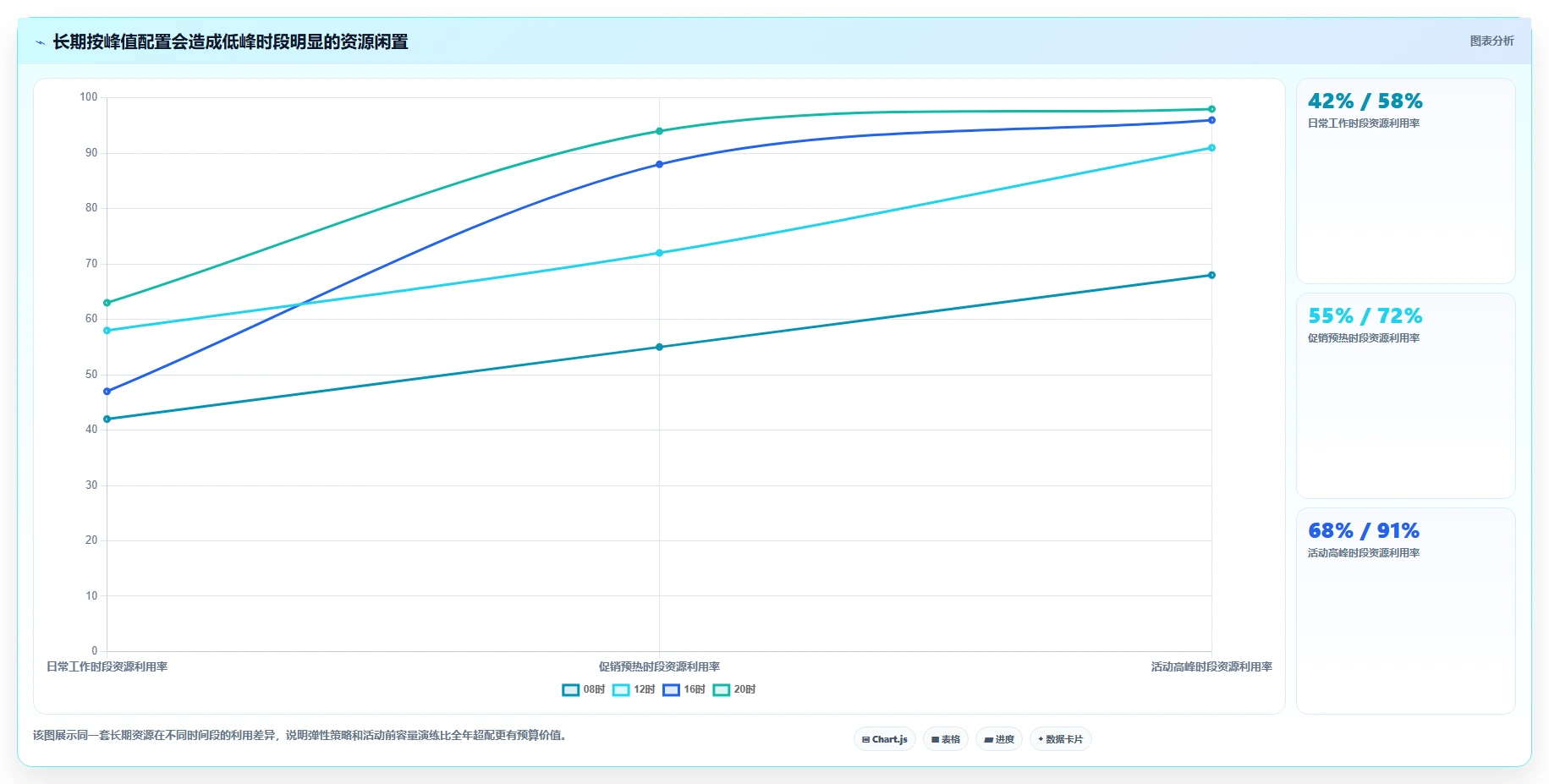The image size is (1549, 784).
Task: Click the card caption 促销预热时段资源利用率
Action: pos(1364,338)
